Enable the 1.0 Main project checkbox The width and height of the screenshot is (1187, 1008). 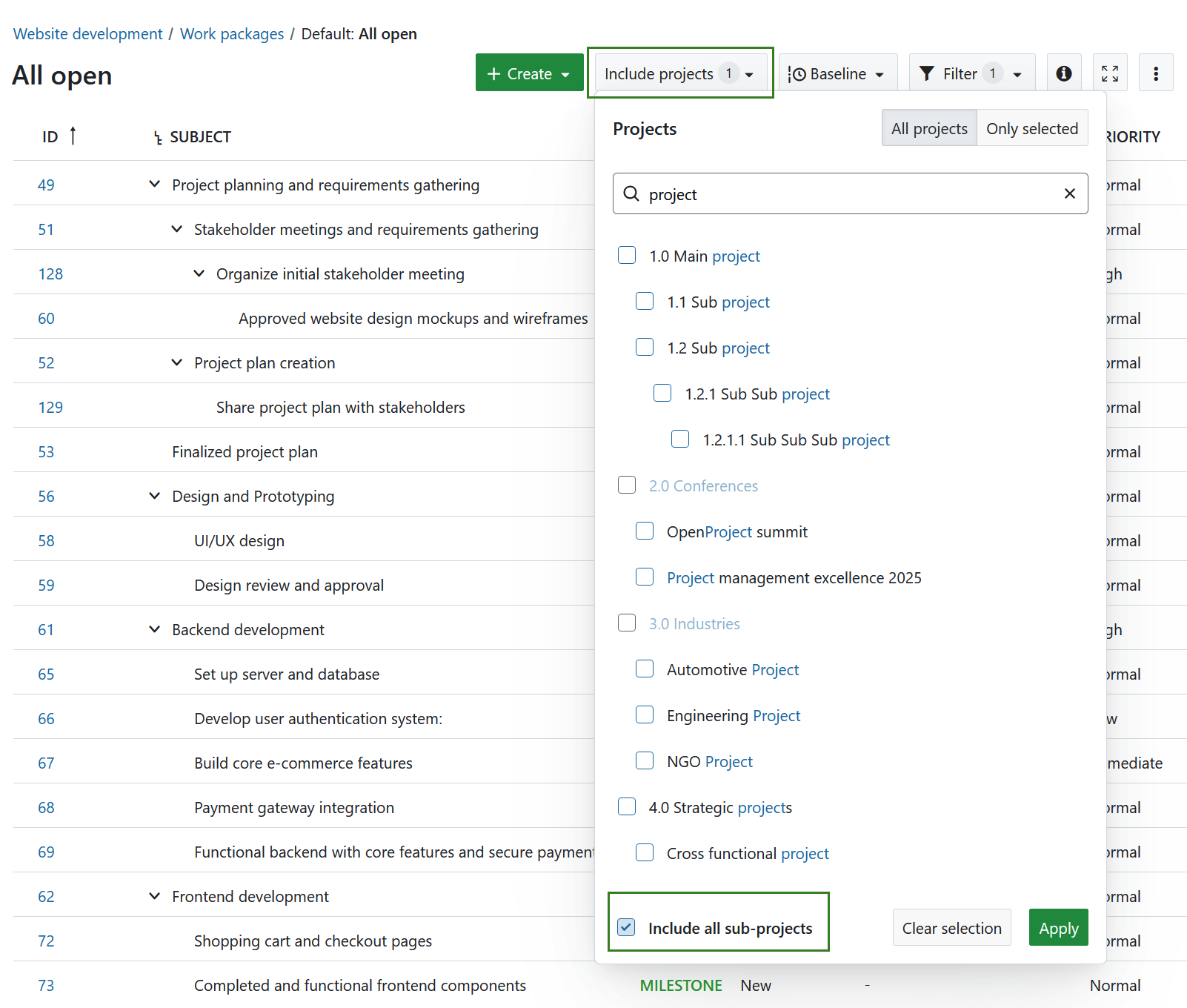pos(627,255)
